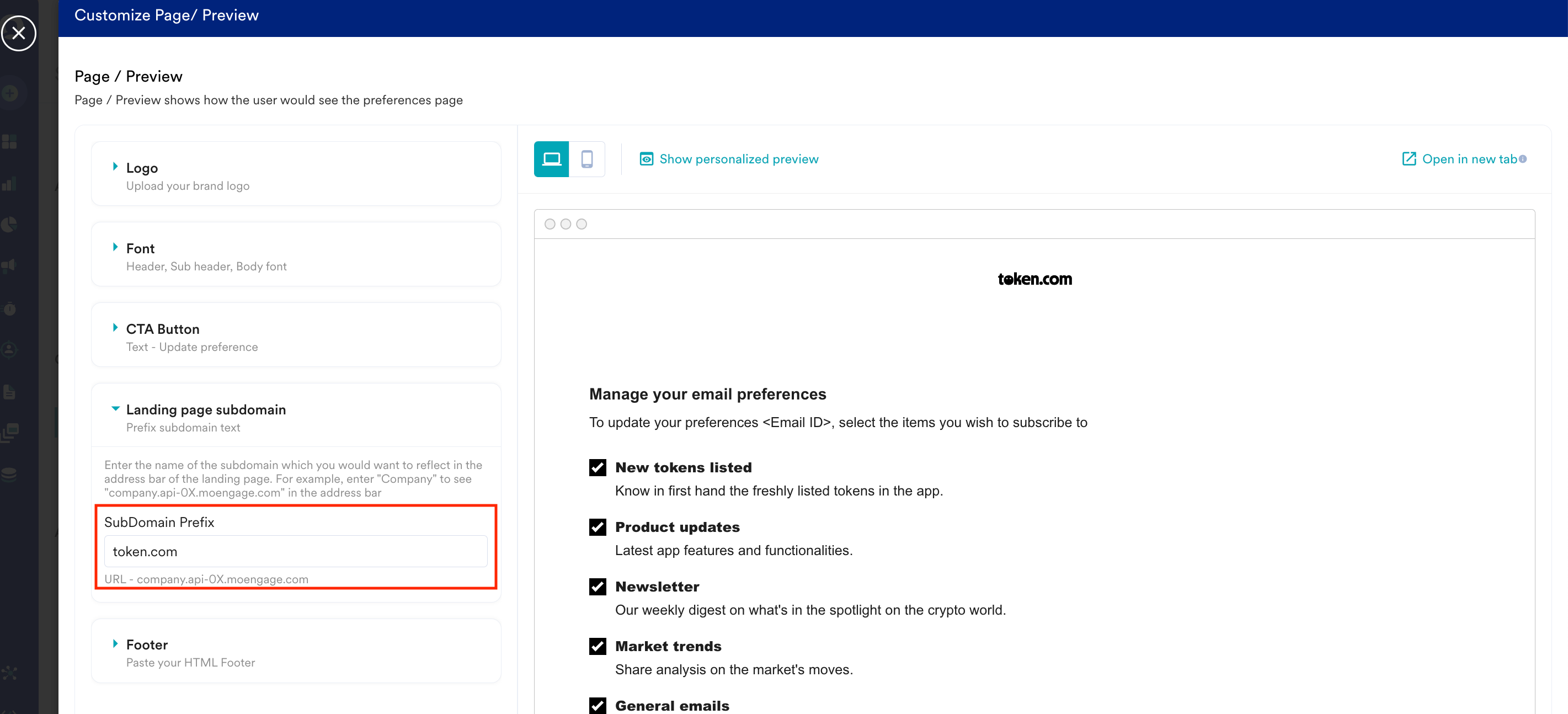Click Open in new tab link

point(1469,159)
